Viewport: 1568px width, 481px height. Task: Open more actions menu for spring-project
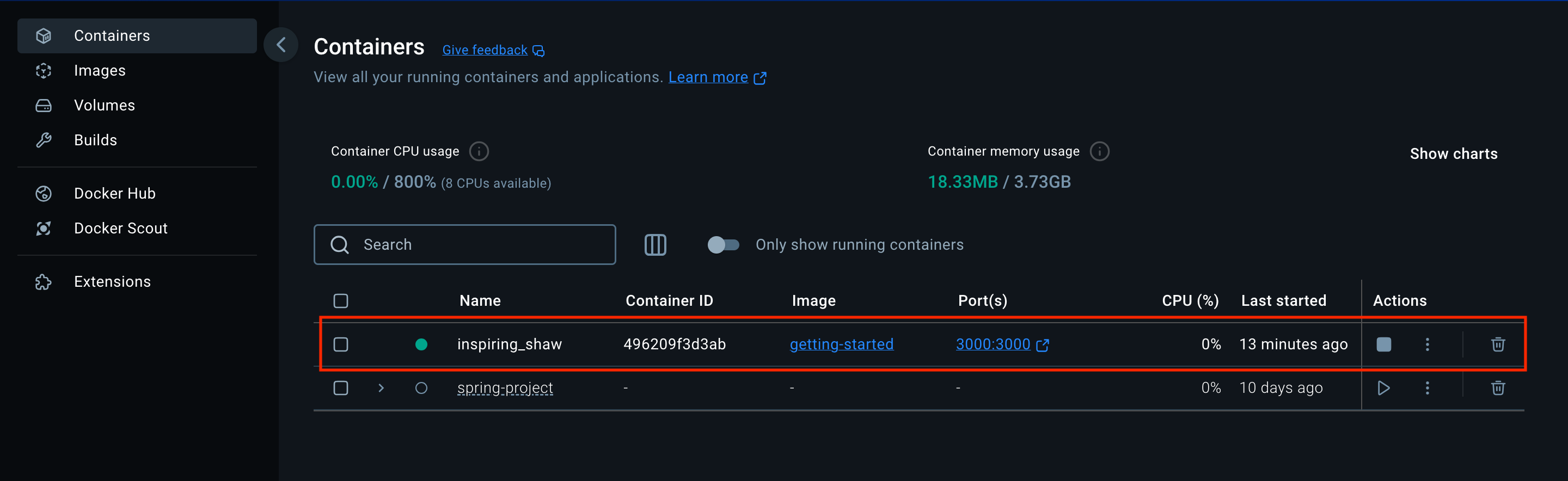click(1428, 388)
